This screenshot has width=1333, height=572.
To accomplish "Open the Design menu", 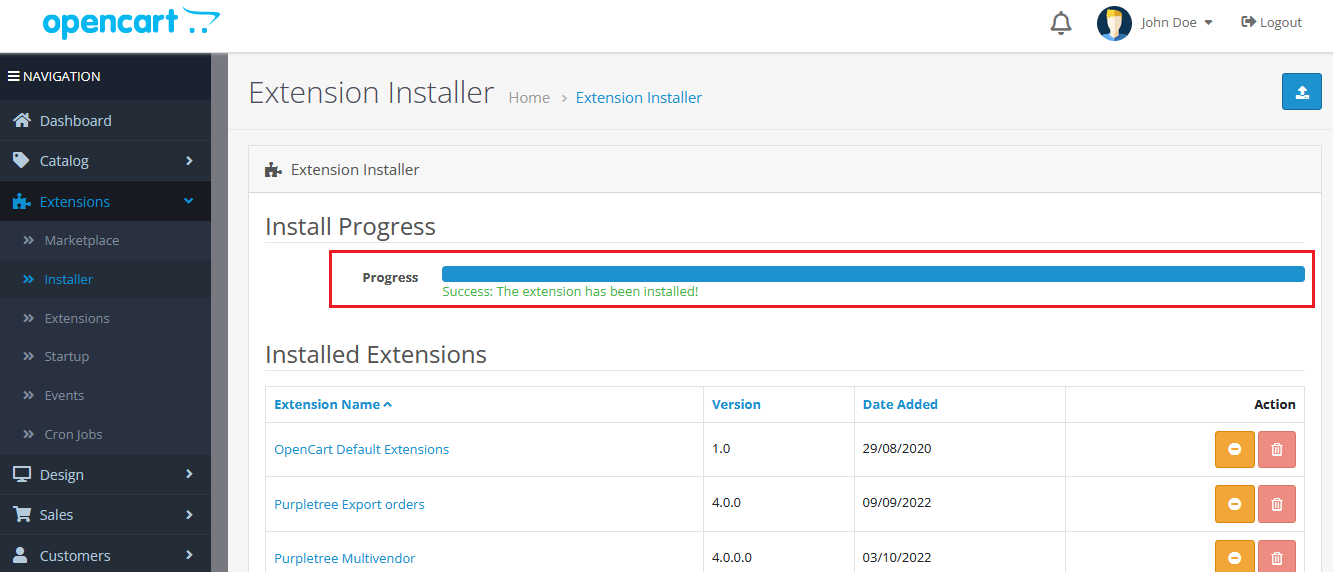I will pyautogui.click(x=105, y=475).
